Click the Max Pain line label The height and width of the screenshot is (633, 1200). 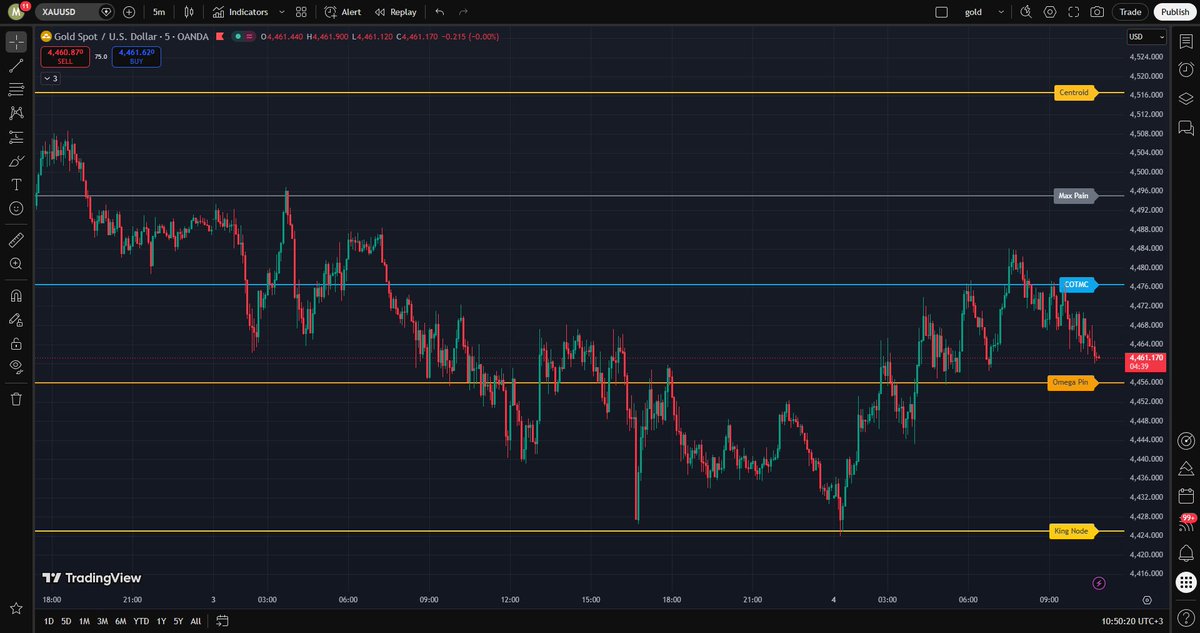pyautogui.click(x=1074, y=196)
